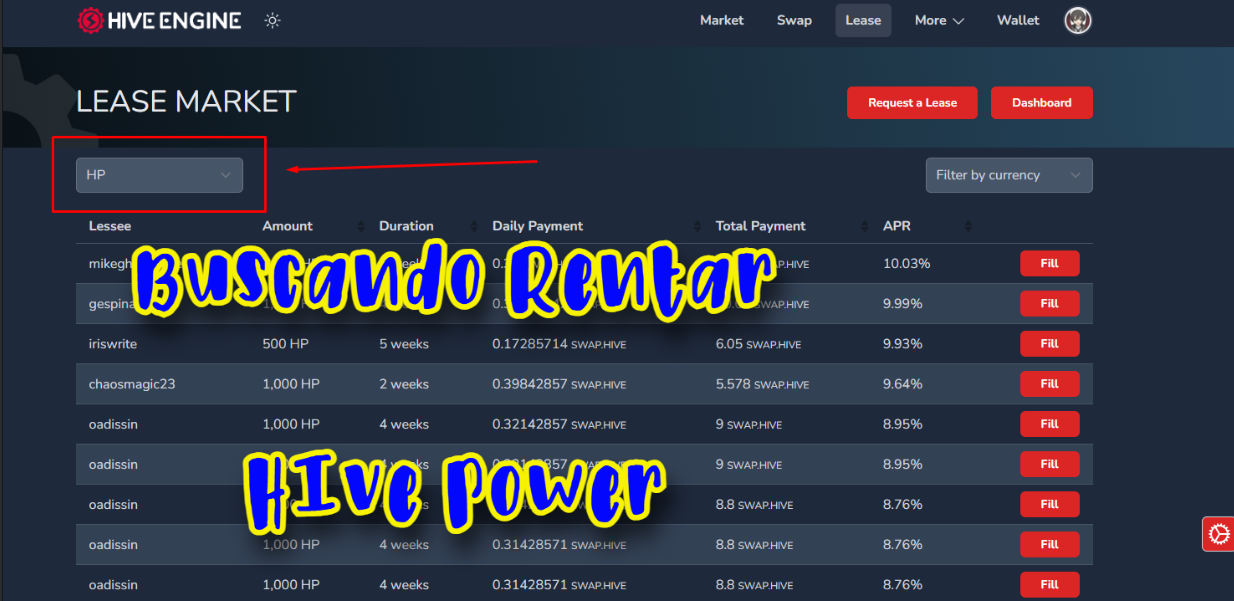Select lessee name chaosmagic23
Image resolution: width=1234 pixels, height=601 pixels.
click(132, 384)
